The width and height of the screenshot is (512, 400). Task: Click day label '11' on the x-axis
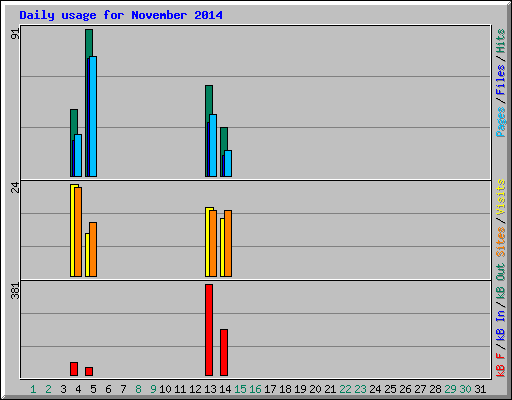click(180, 389)
